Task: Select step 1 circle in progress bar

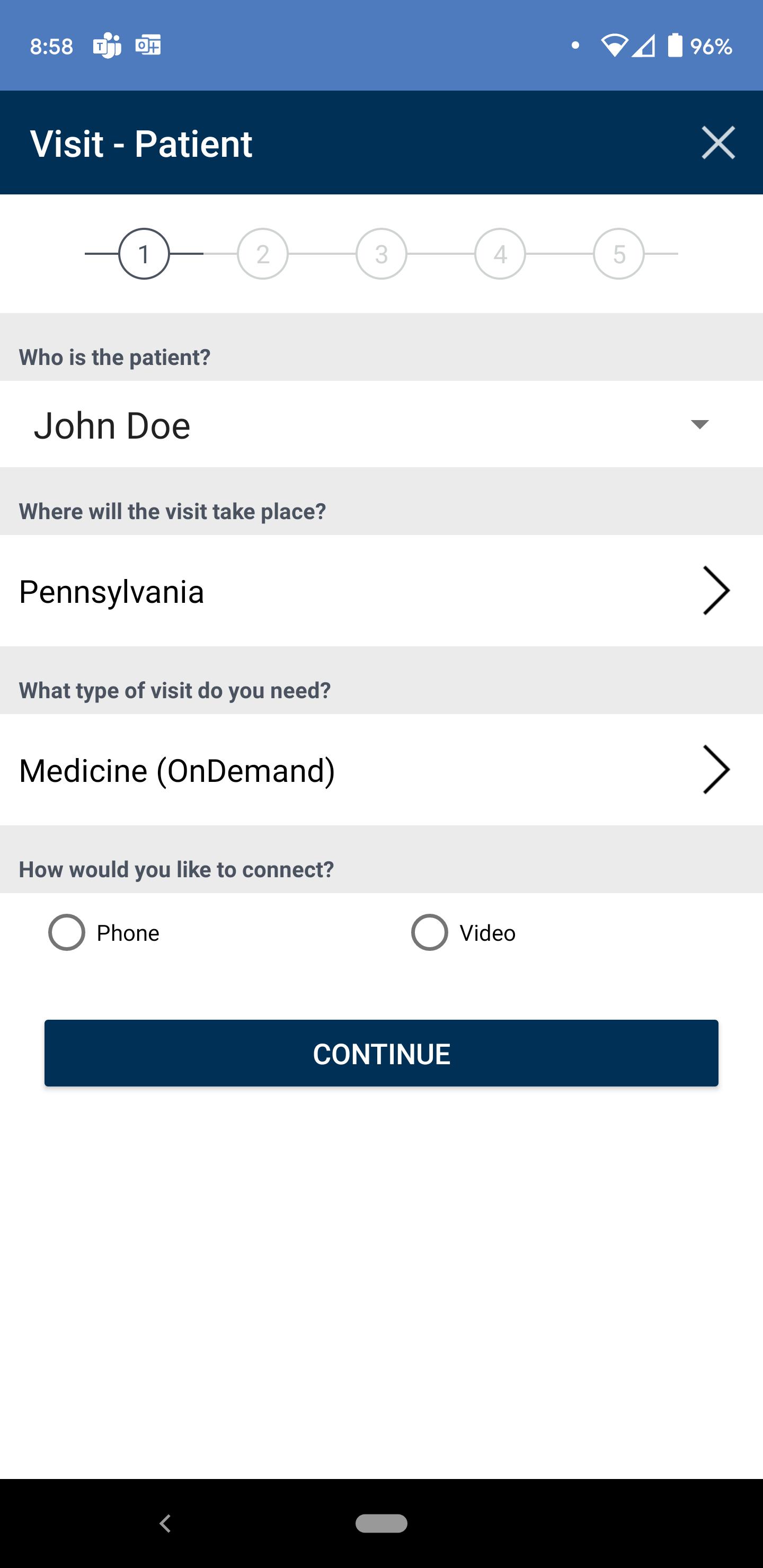Action: click(x=144, y=254)
